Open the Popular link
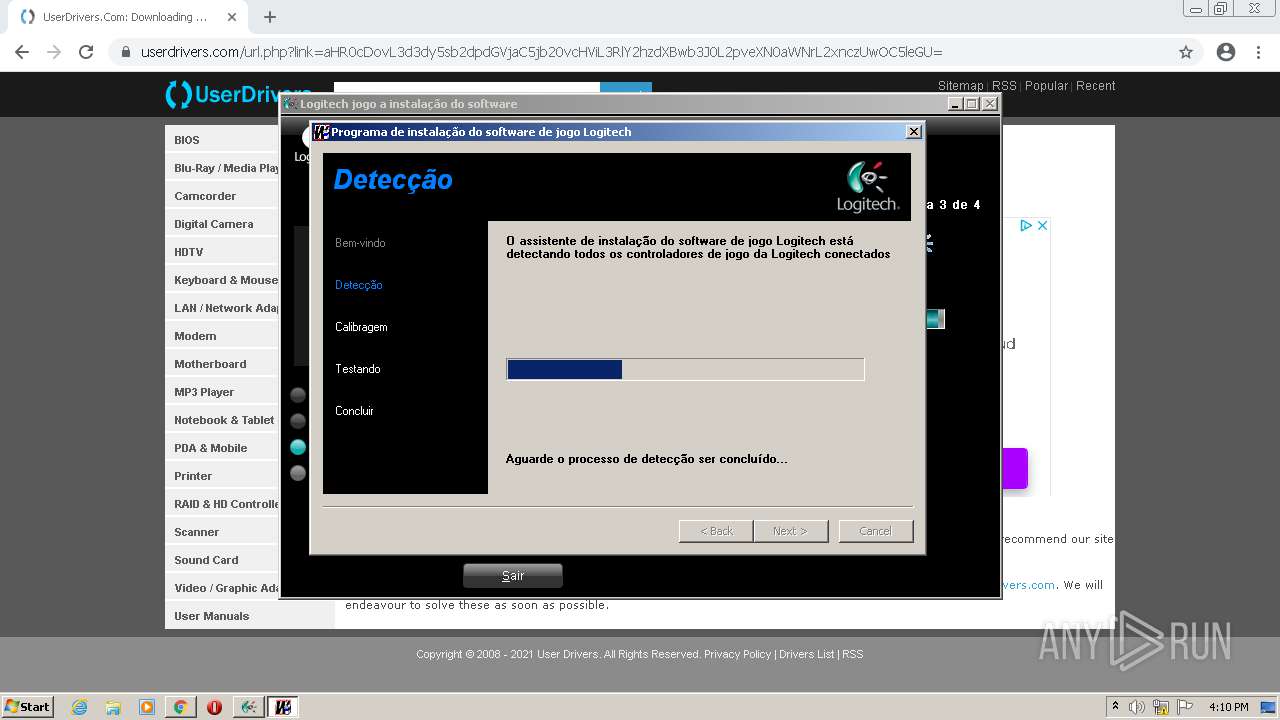Viewport: 1280px width, 720px height. (x=1046, y=86)
